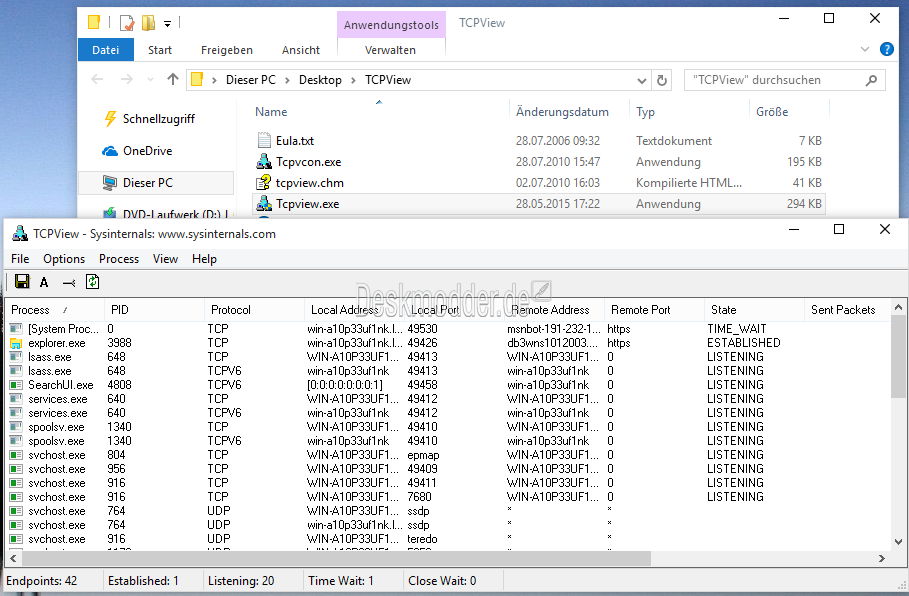The width and height of the screenshot is (909, 596).
Task: Click the OneDrive cloud icon
Action: (x=110, y=151)
